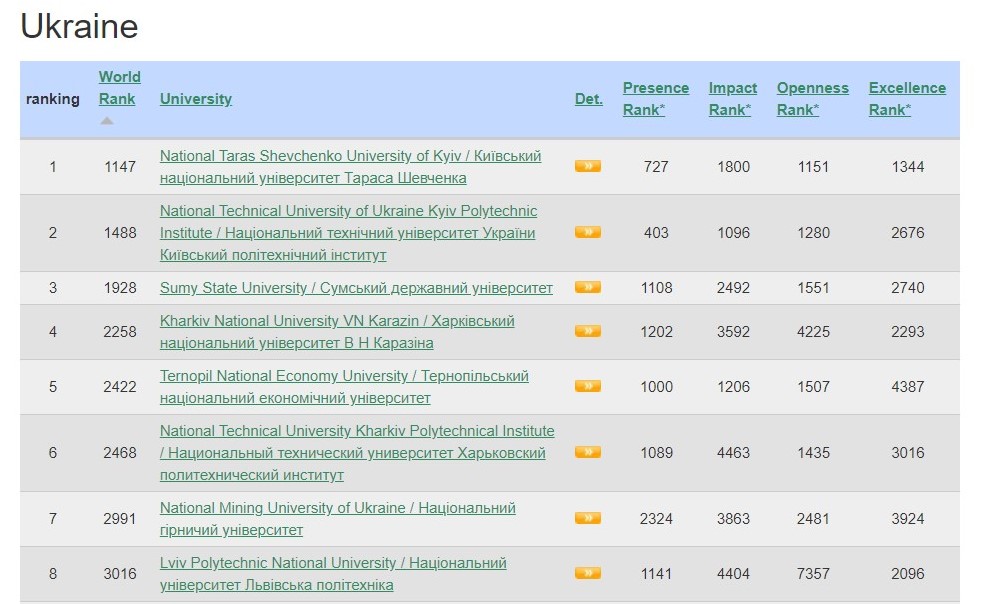
Task: Open National Taras Shevchenko University of Kyiv link
Action: coord(350,166)
